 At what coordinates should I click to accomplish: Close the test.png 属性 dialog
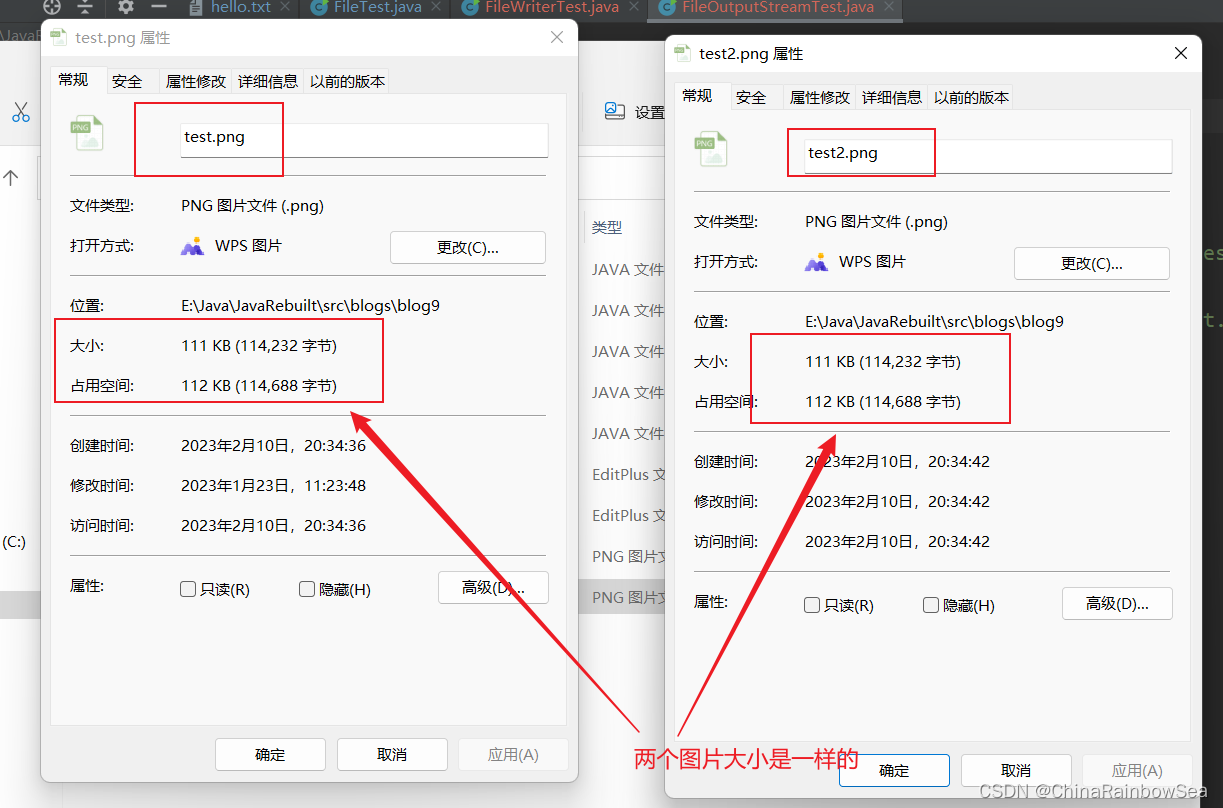coord(557,37)
